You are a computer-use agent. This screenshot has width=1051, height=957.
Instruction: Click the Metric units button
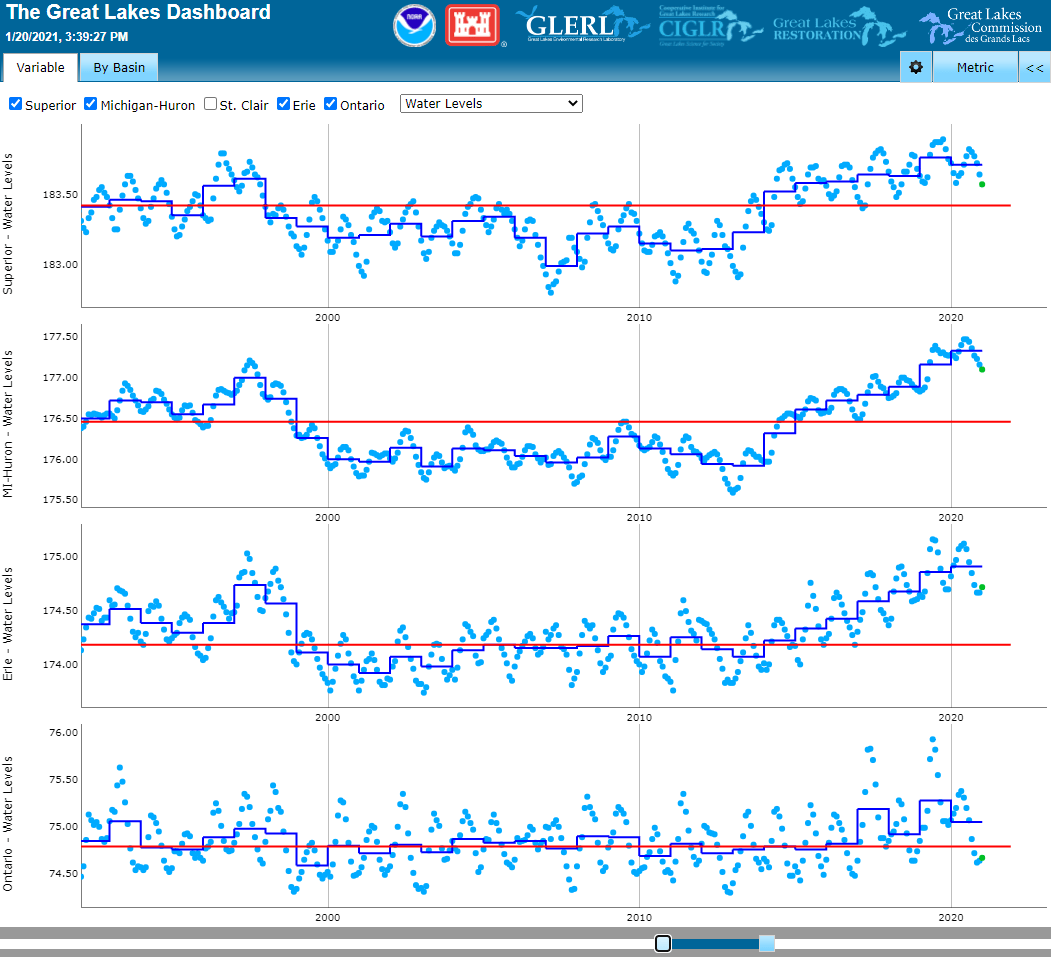(975, 68)
